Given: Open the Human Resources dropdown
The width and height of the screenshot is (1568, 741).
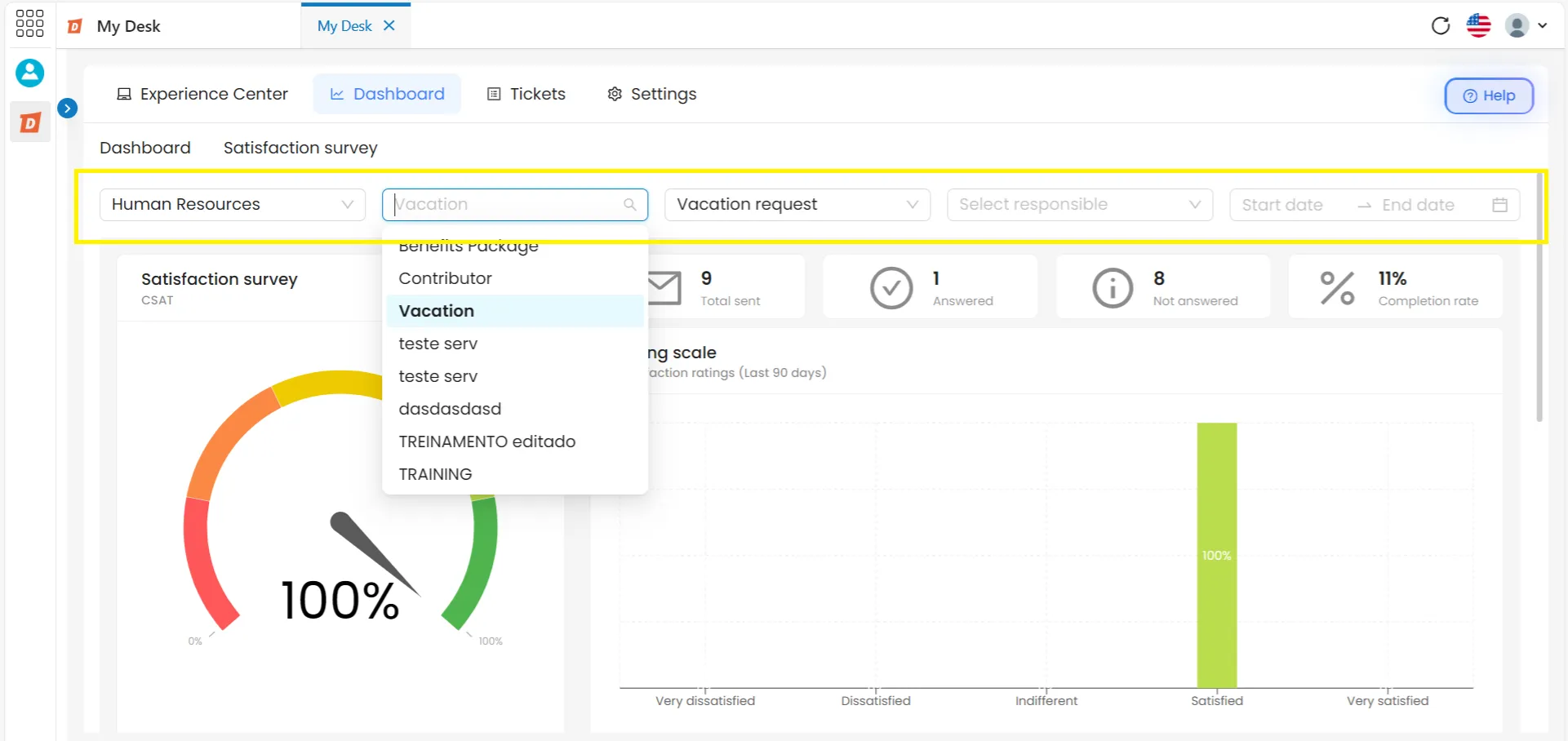Looking at the screenshot, I should pyautogui.click(x=233, y=204).
